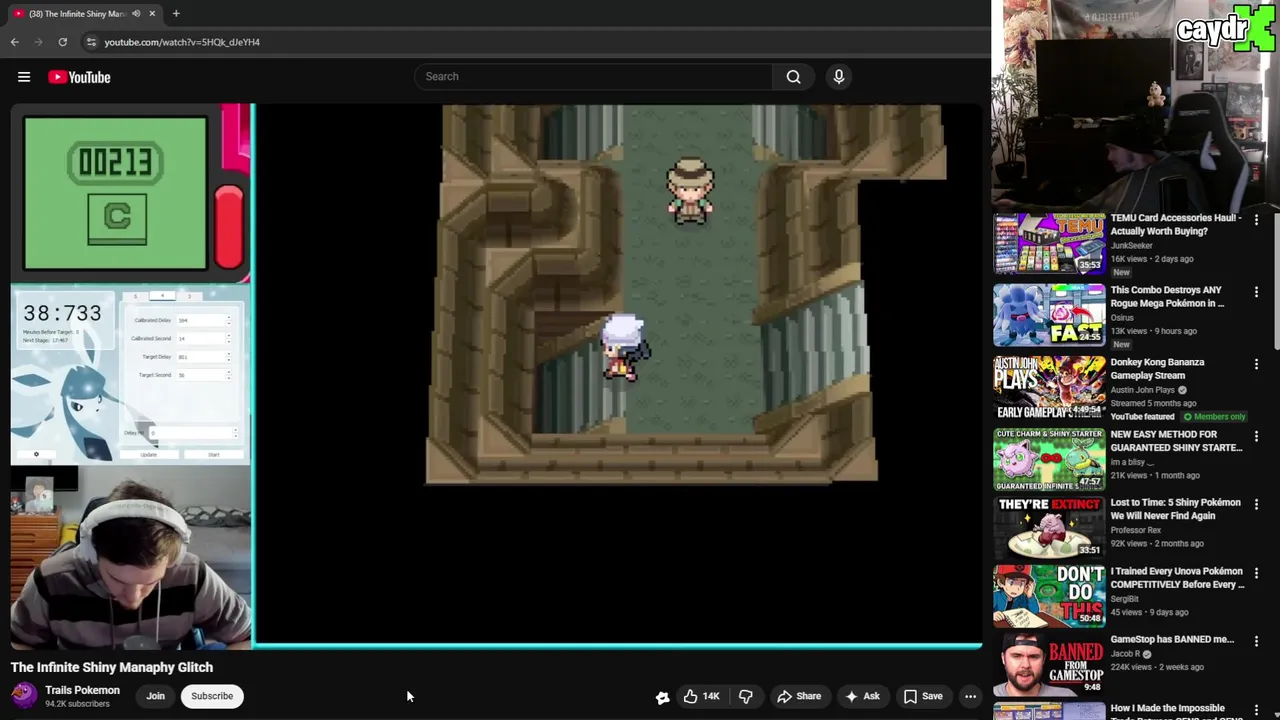The height and width of the screenshot is (720, 1280).
Task: Click the Thanks heart icon button
Action: coord(662,697)
